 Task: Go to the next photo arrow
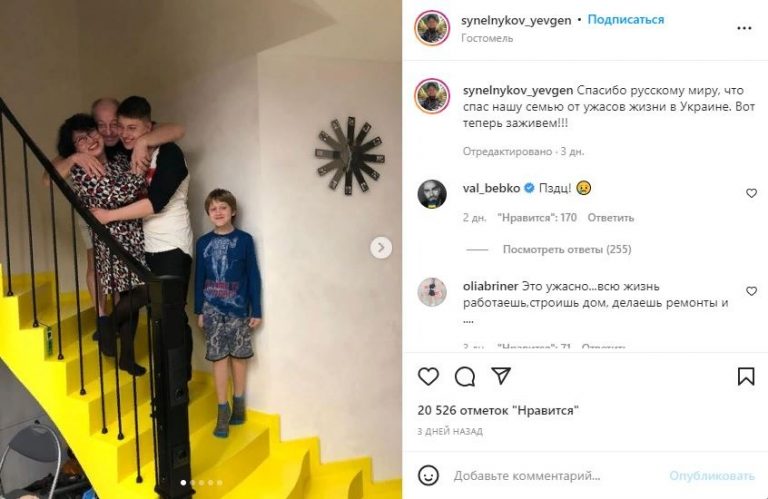tap(381, 248)
